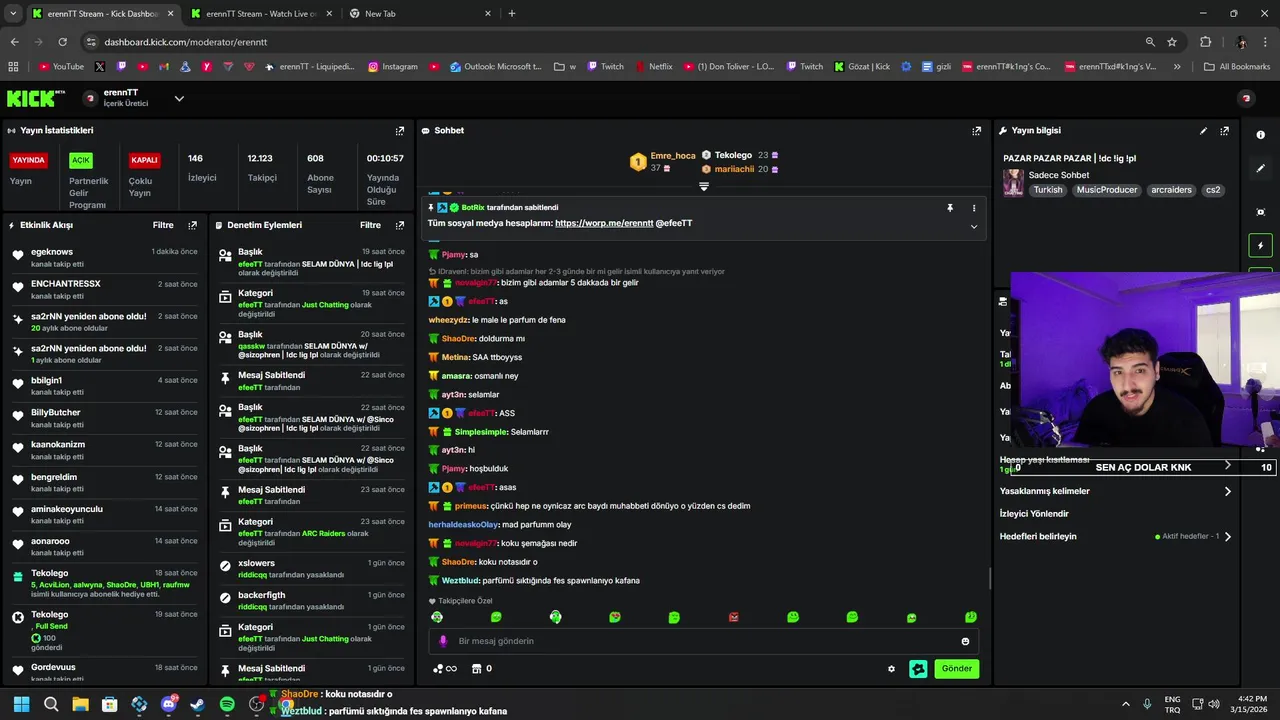
Task: Bookmark this page with the star icon
Action: [x=1172, y=42]
